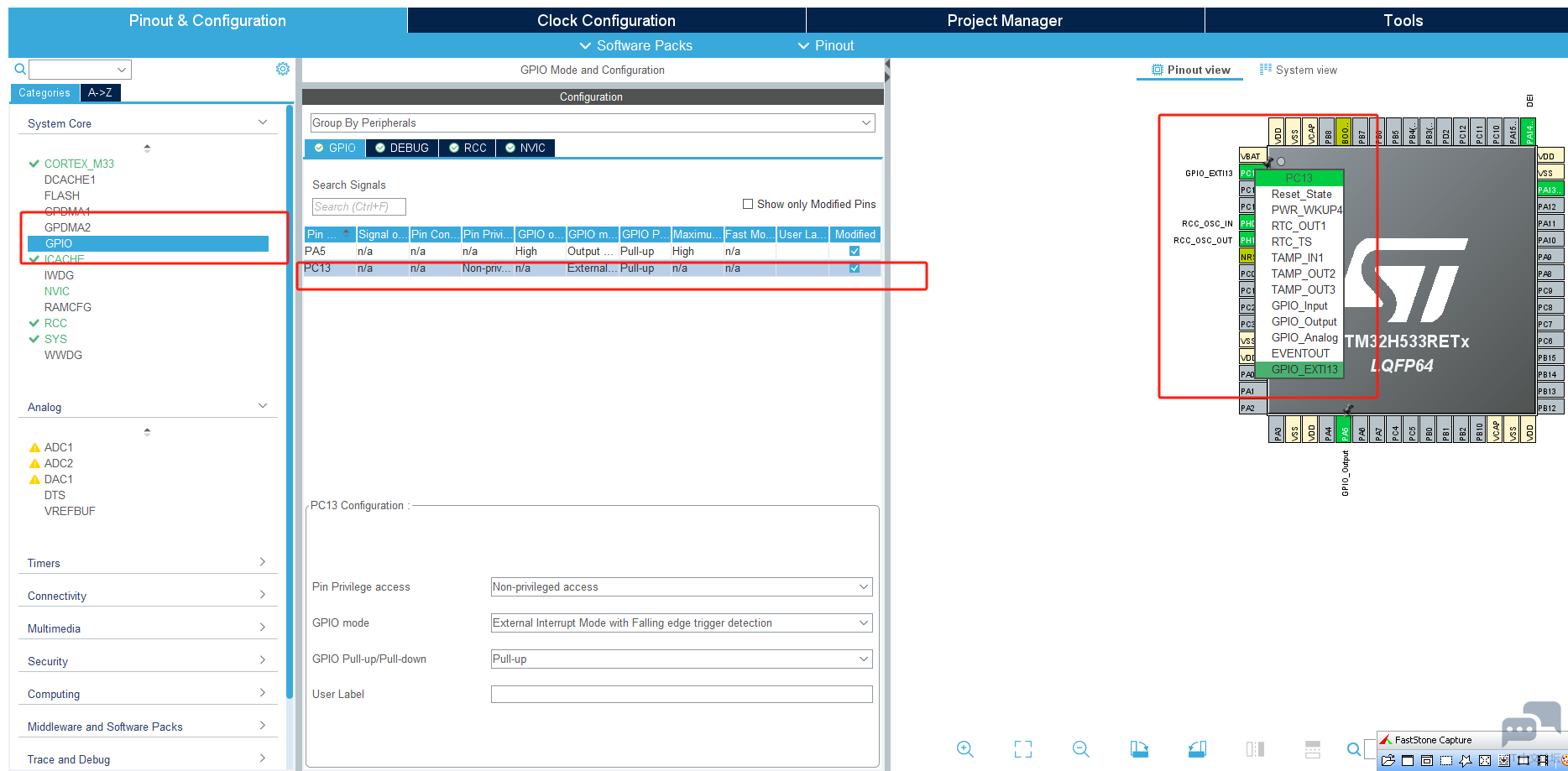Click the vertical split view icon
The width and height of the screenshot is (1568, 771).
1255,749
